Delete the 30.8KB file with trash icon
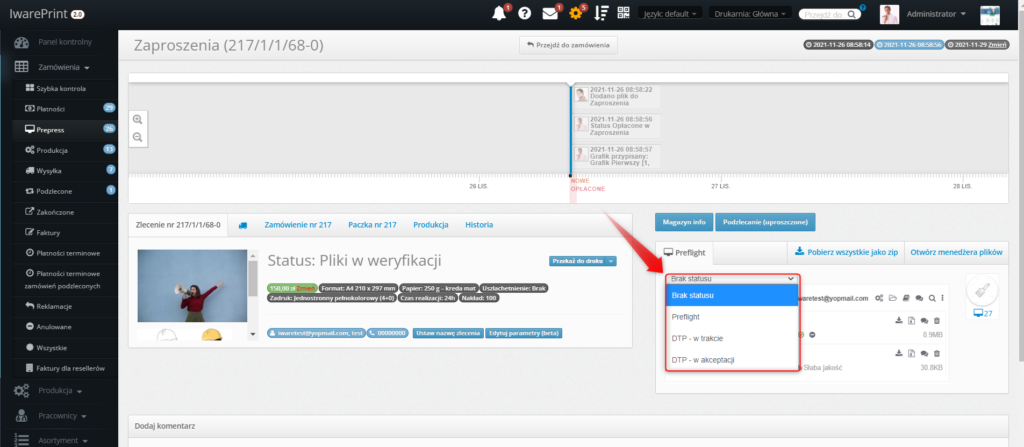Screen dimensions: 1024x447 (x=937, y=353)
